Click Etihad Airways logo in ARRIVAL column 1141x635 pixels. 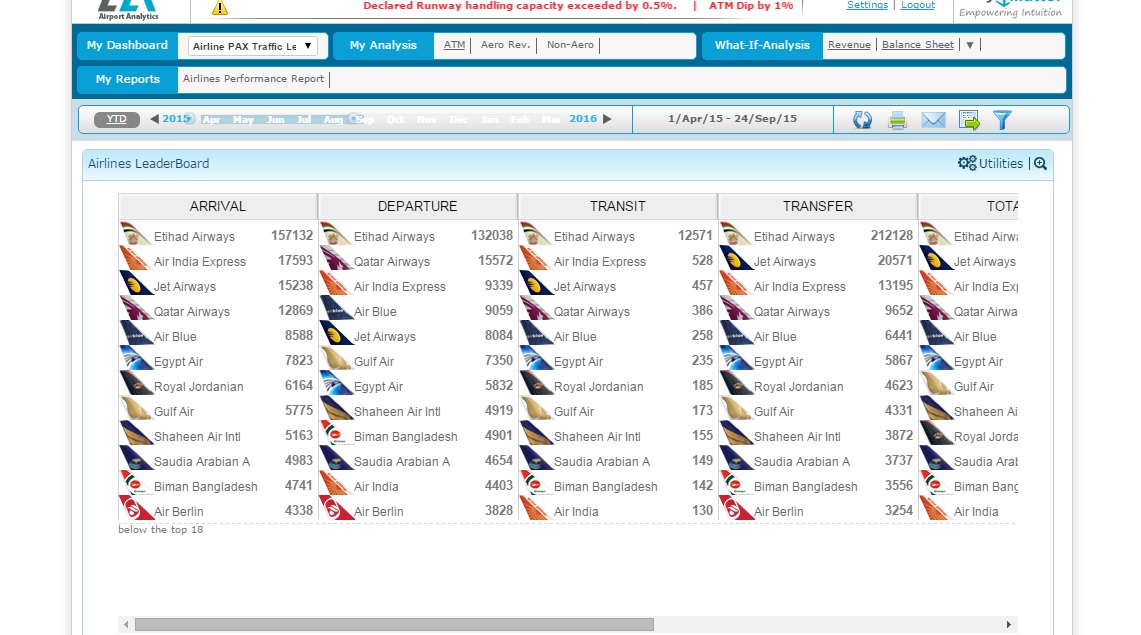click(x=135, y=235)
